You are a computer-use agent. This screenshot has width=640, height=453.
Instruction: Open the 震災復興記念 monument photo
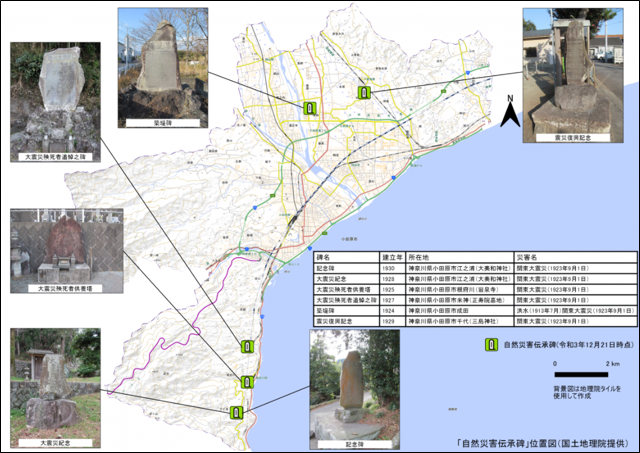(x=573, y=76)
